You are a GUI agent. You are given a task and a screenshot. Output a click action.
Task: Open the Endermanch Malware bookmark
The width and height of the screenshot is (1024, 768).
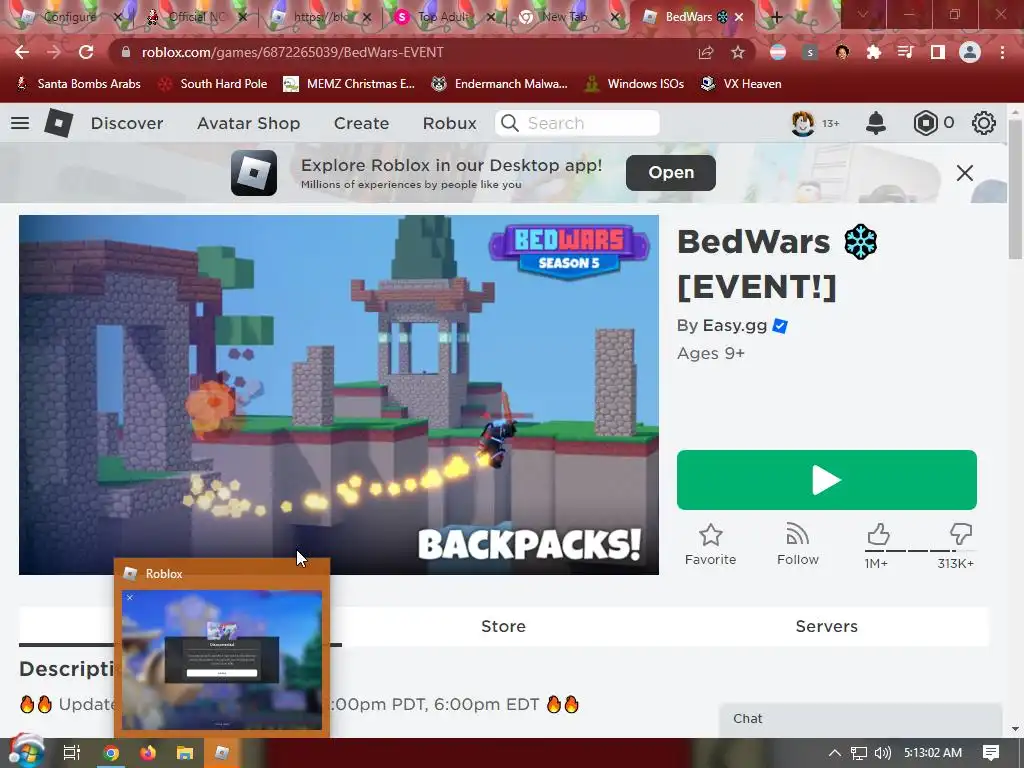500,84
